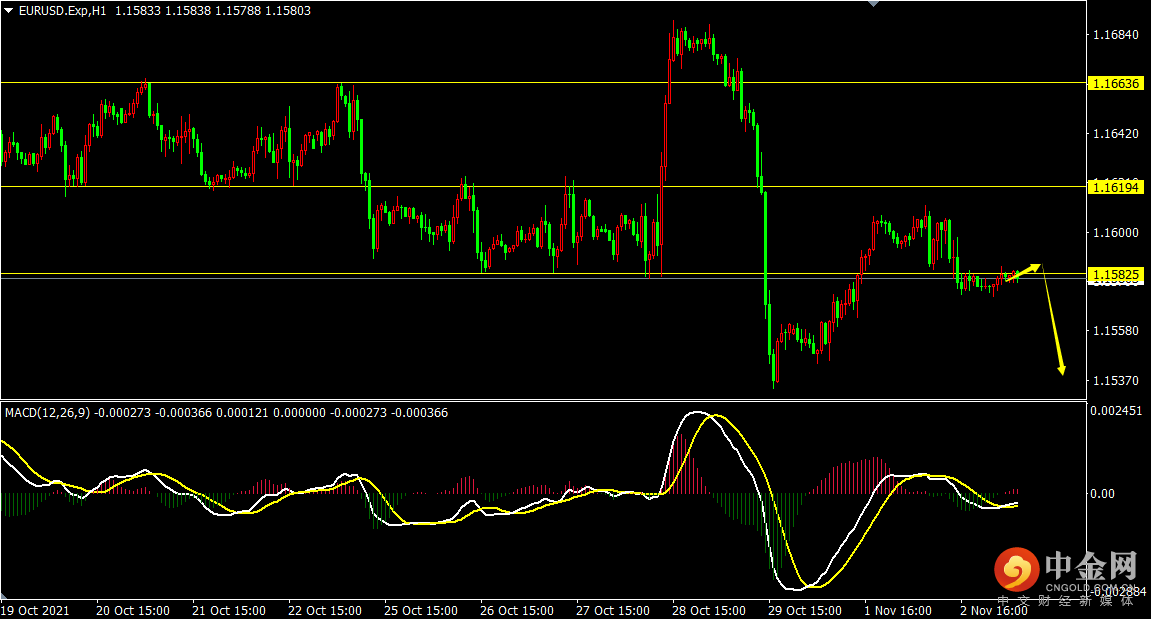This screenshot has width=1151, height=619.
Task: Click 1.16420 on the price axis
Action: pos(1116,134)
